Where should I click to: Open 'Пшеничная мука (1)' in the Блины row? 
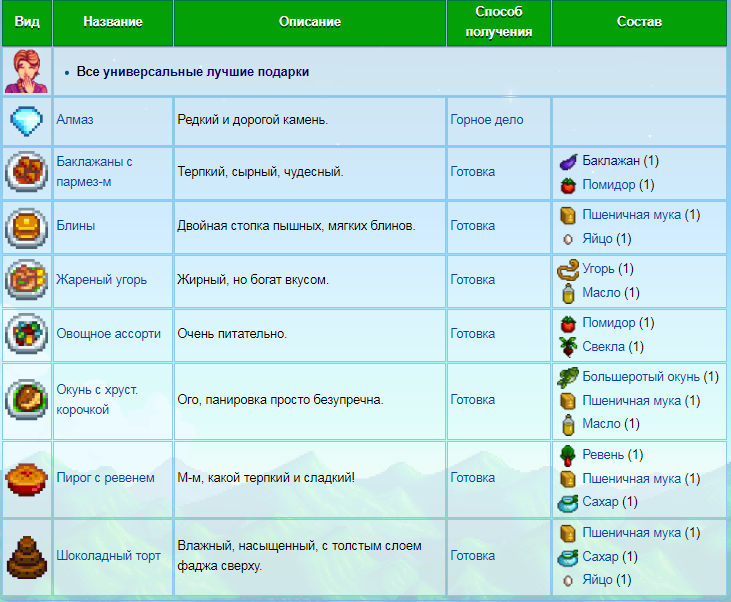(x=641, y=215)
